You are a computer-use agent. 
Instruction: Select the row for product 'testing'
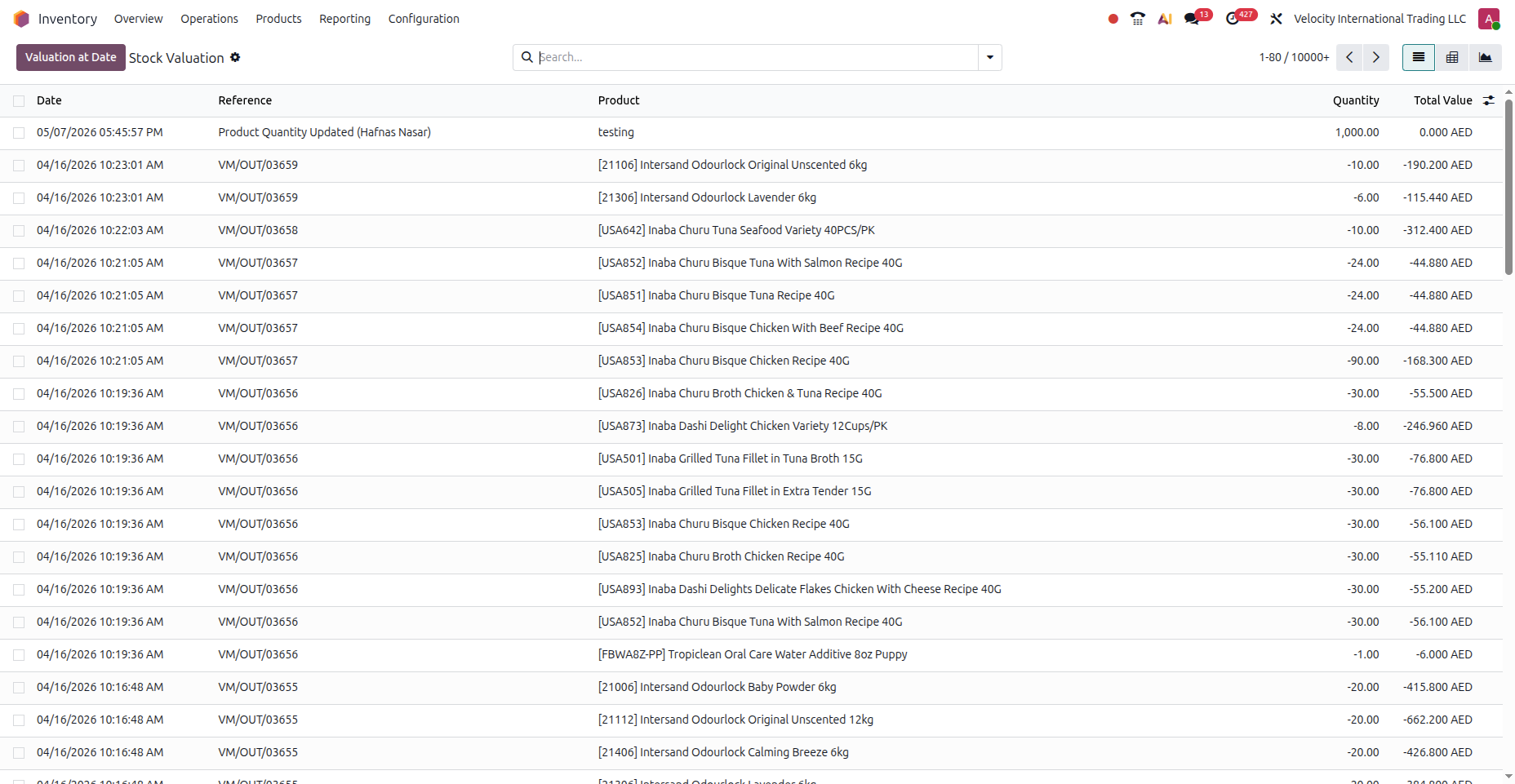pyautogui.click(x=19, y=133)
